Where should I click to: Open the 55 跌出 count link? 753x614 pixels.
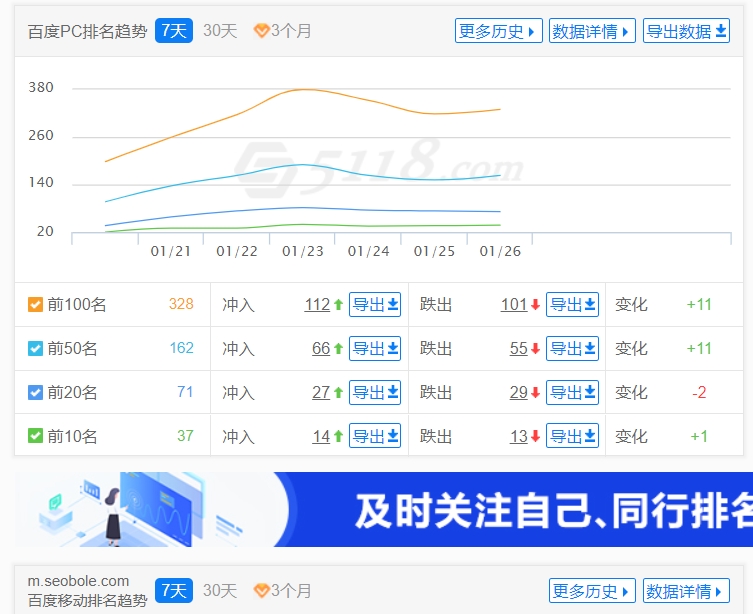point(519,349)
